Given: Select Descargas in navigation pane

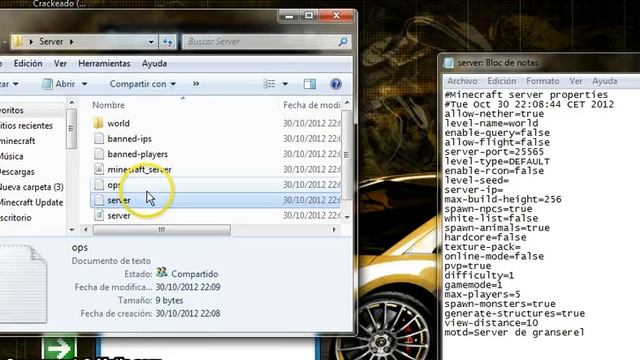Looking at the screenshot, I should point(17,172).
